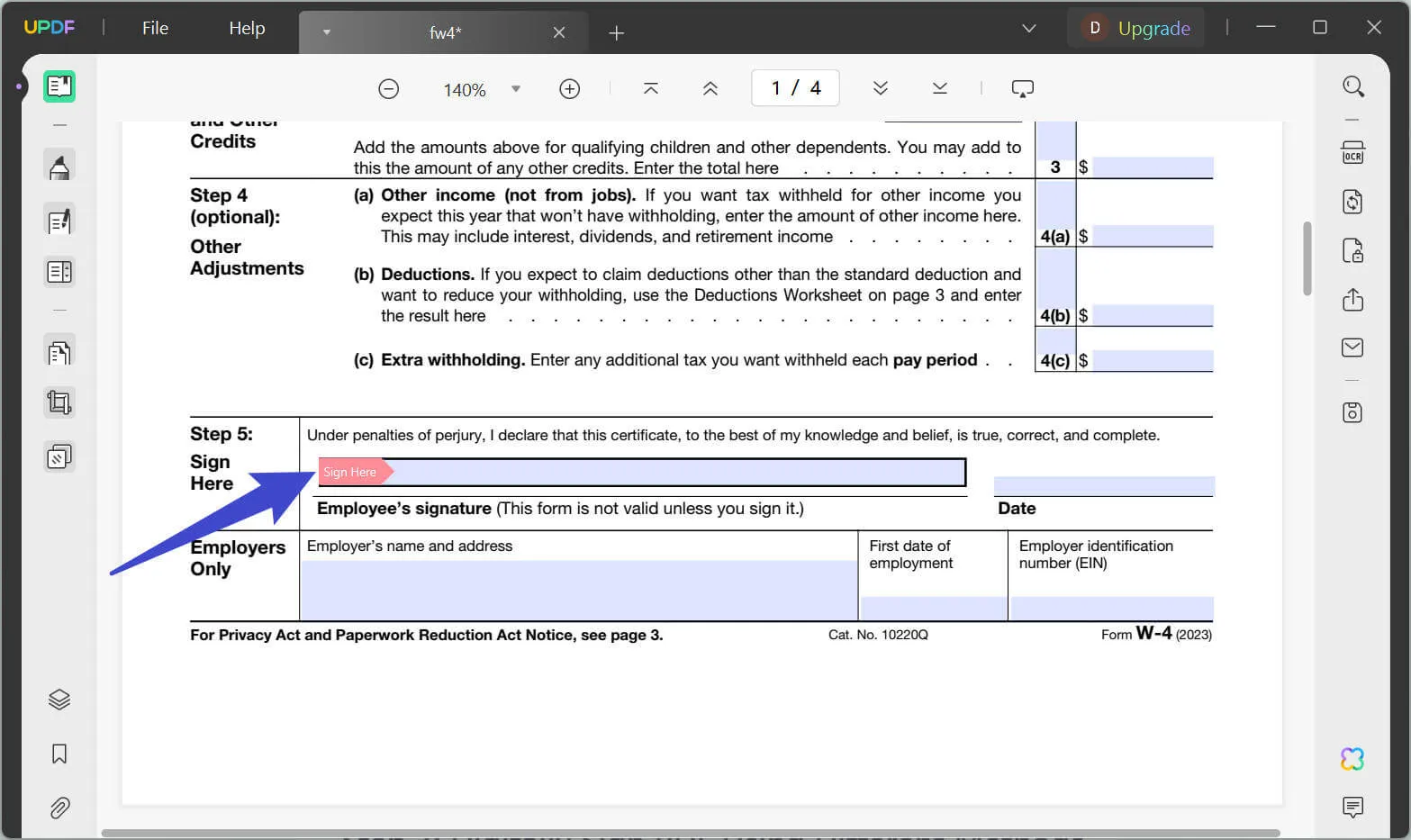Launch the UPDF AI assistant
This screenshot has height=840, width=1411.
1352,758
